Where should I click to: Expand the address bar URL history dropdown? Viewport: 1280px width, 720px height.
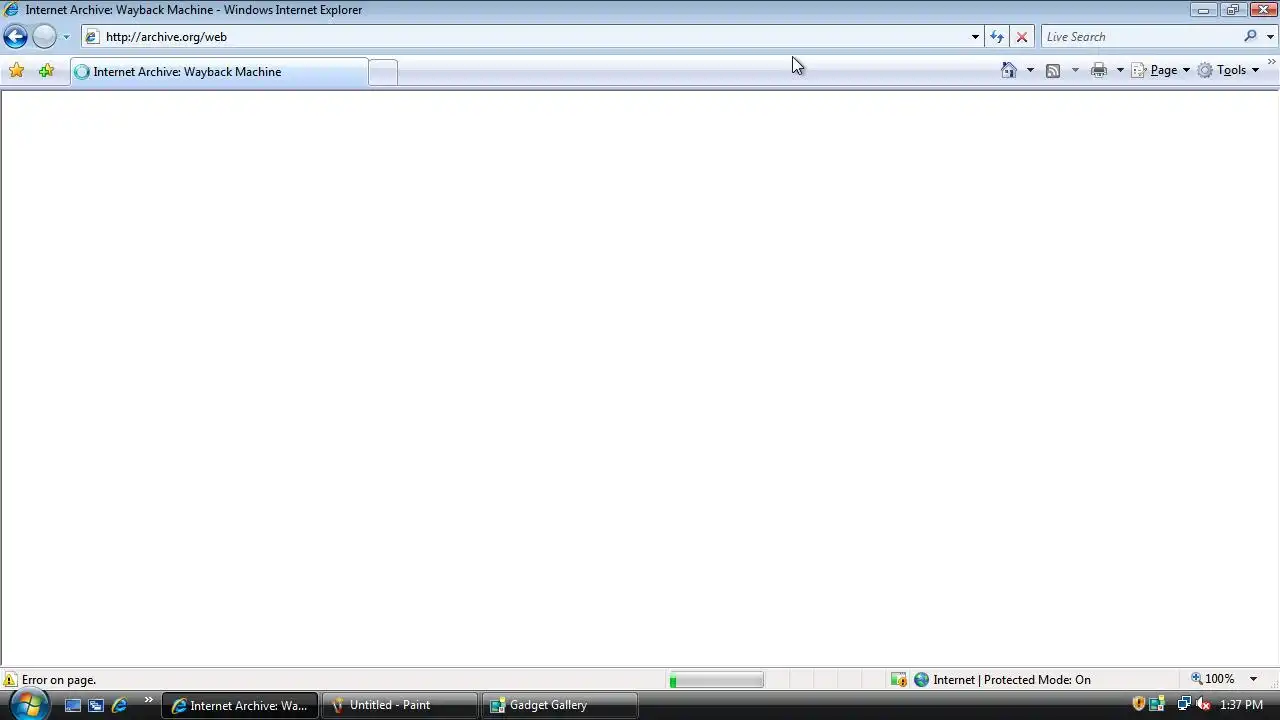(975, 37)
